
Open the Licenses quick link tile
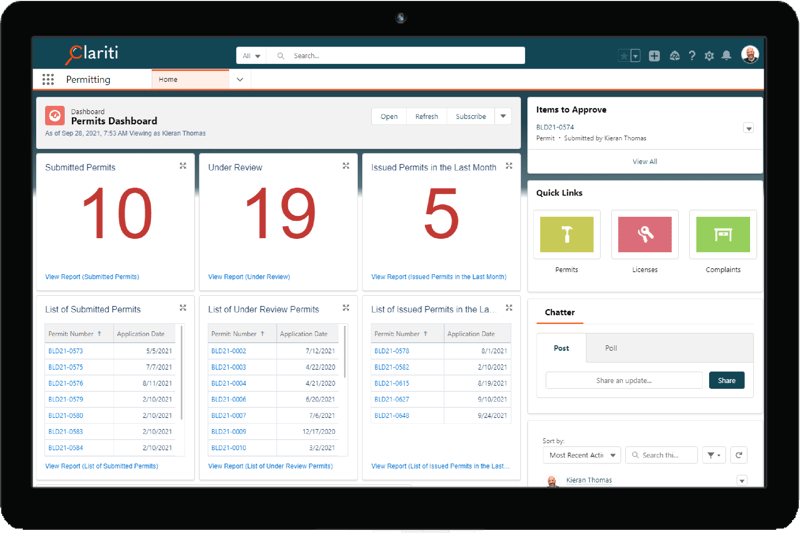click(x=645, y=235)
